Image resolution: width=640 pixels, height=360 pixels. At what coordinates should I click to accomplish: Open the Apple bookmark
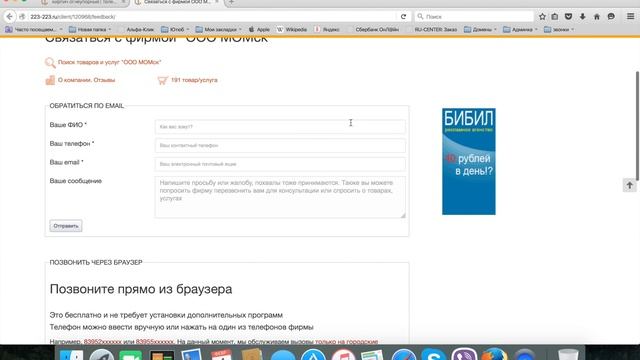coord(259,29)
